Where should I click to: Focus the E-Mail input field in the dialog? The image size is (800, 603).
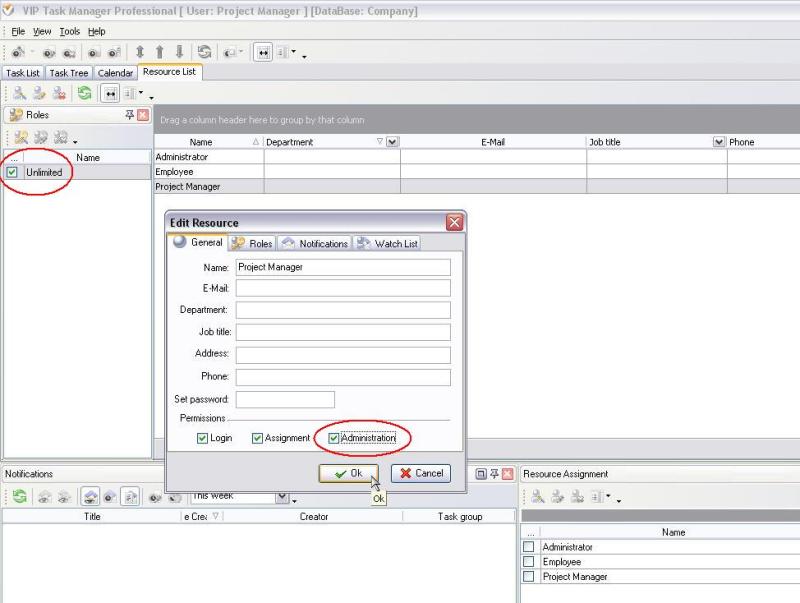point(343,288)
